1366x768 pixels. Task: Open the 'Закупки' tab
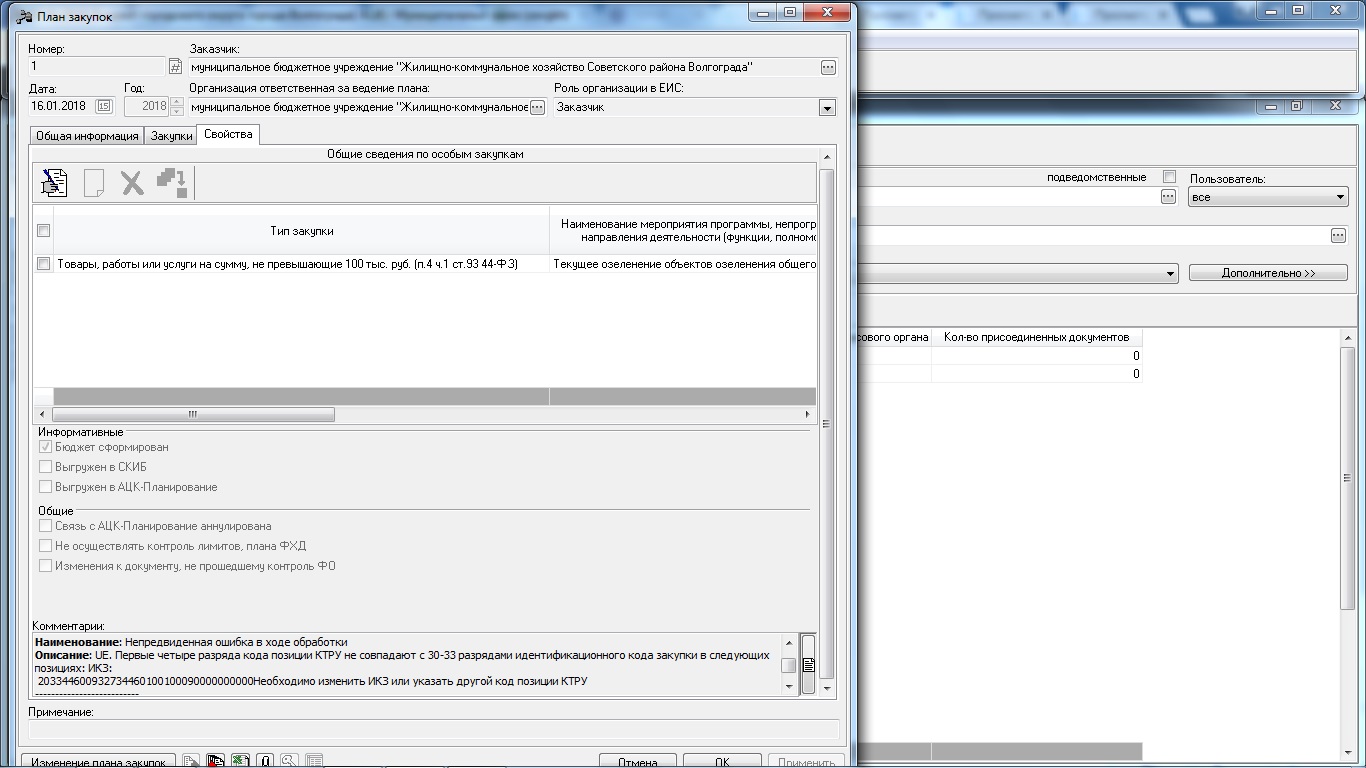tap(171, 136)
